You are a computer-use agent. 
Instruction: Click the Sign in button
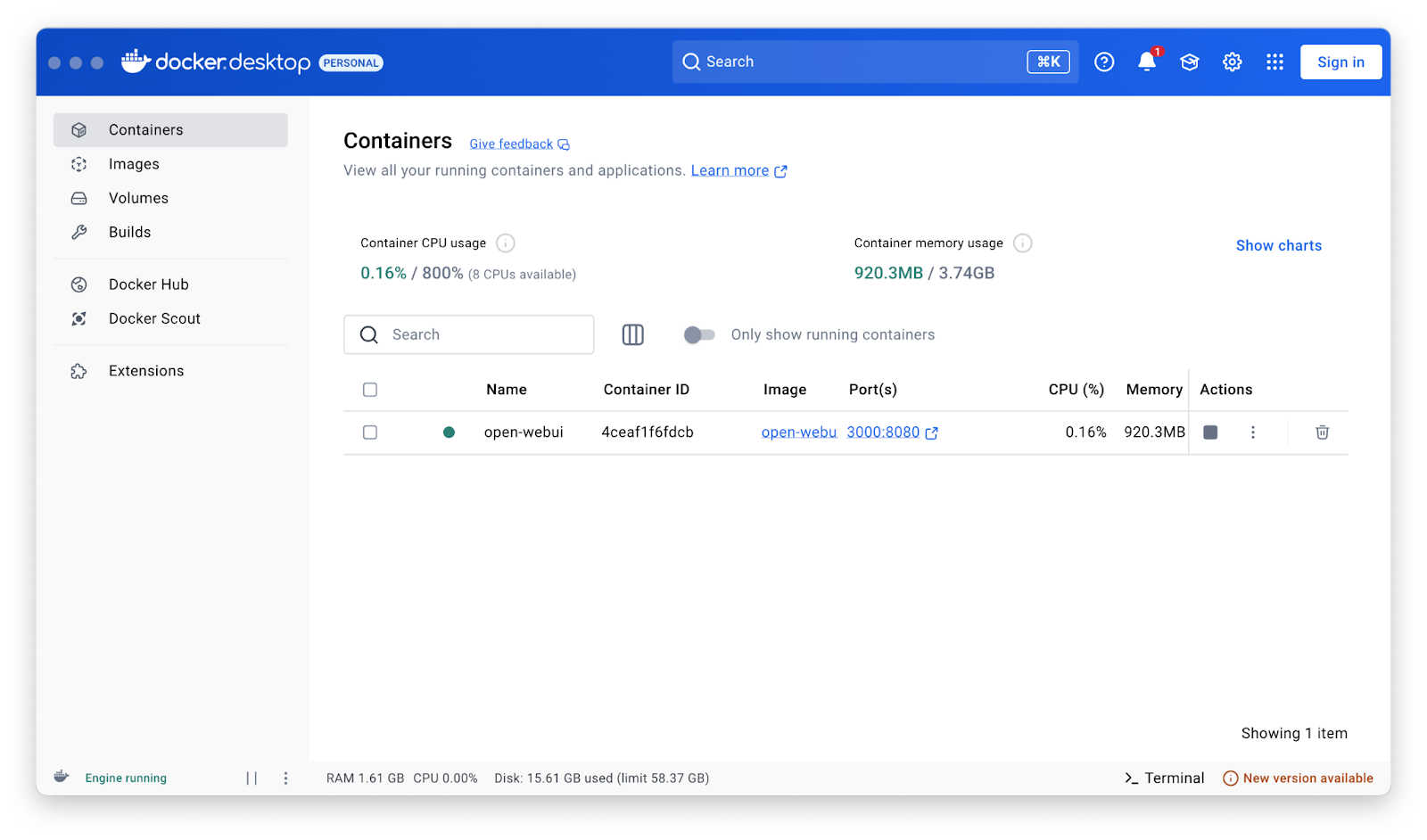[x=1341, y=62]
